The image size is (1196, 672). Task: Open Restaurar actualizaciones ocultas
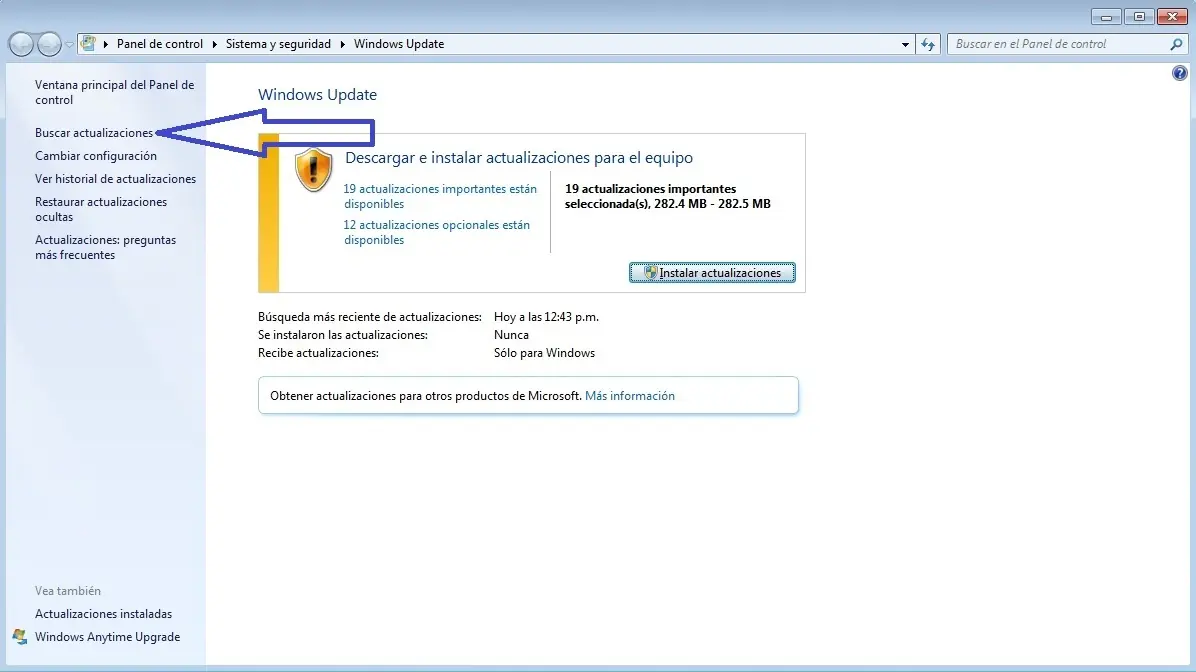coord(101,209)
